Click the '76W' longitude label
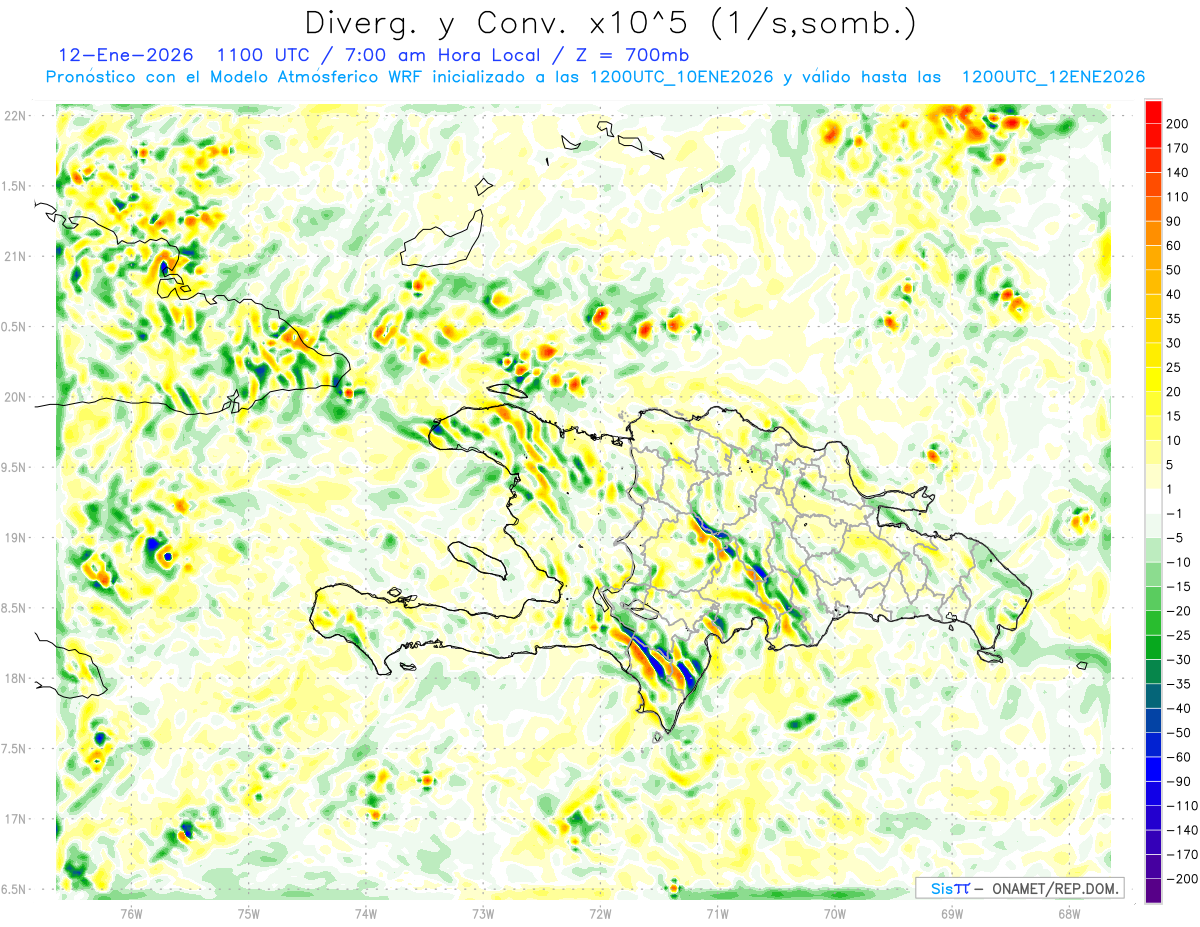 131,913
